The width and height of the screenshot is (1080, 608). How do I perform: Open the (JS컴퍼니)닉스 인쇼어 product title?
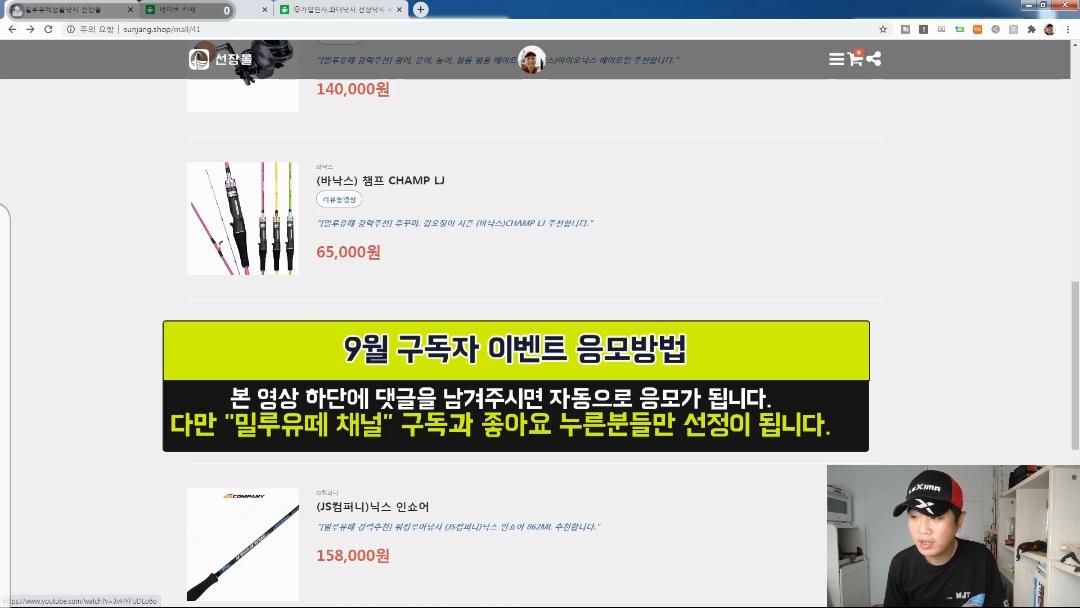tap(373, 507)
